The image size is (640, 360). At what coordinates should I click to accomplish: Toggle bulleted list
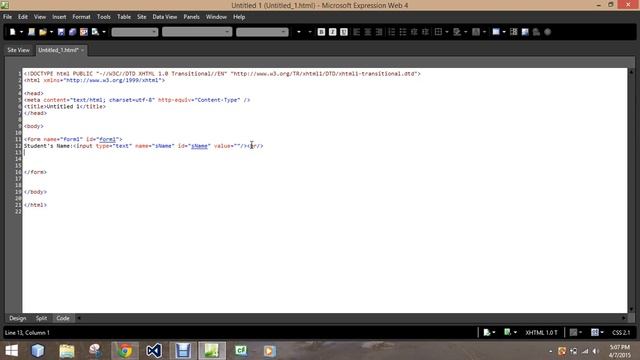[x=403, y=32]
